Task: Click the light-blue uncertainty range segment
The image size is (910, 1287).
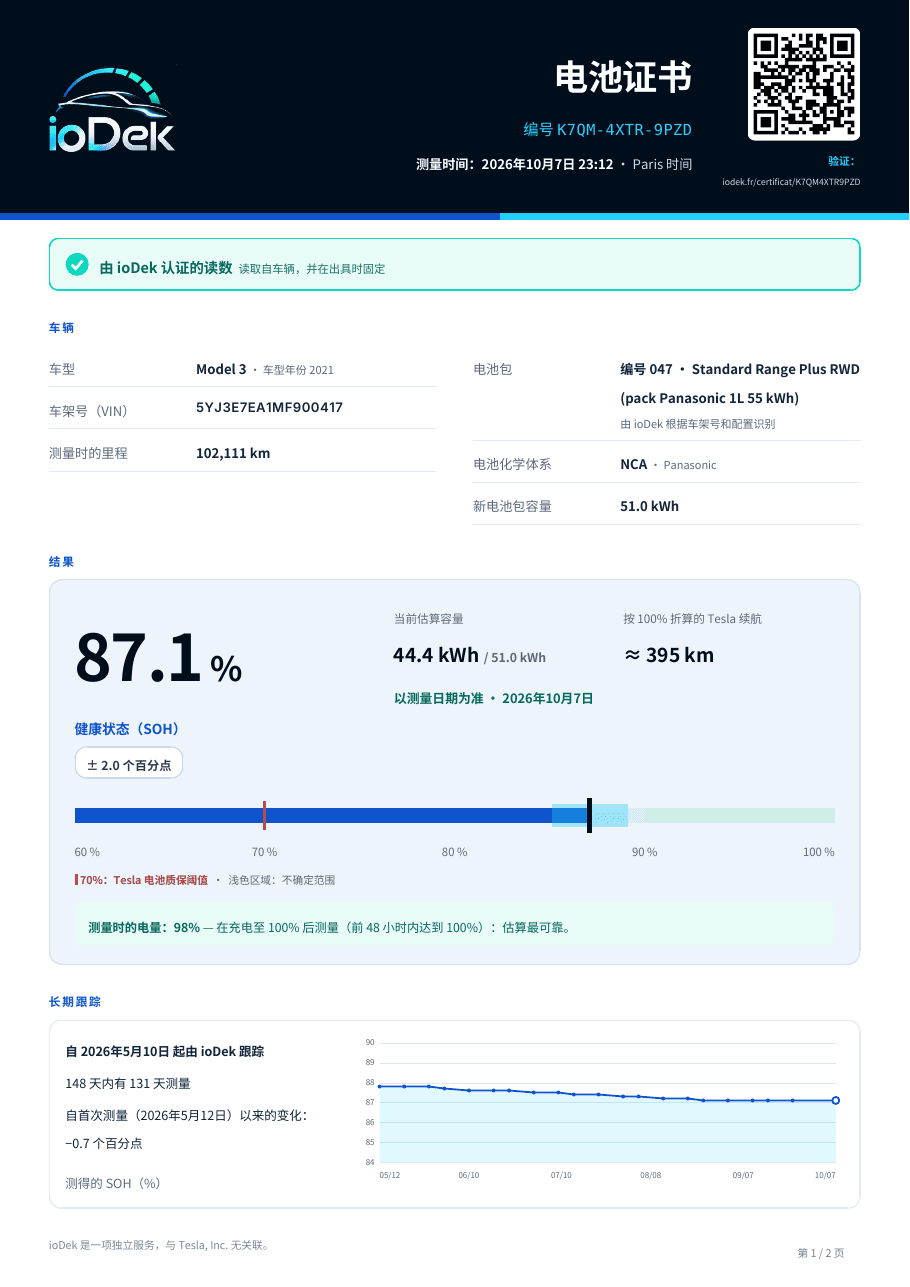Action: pyautogui.click(x=590, y=815)
